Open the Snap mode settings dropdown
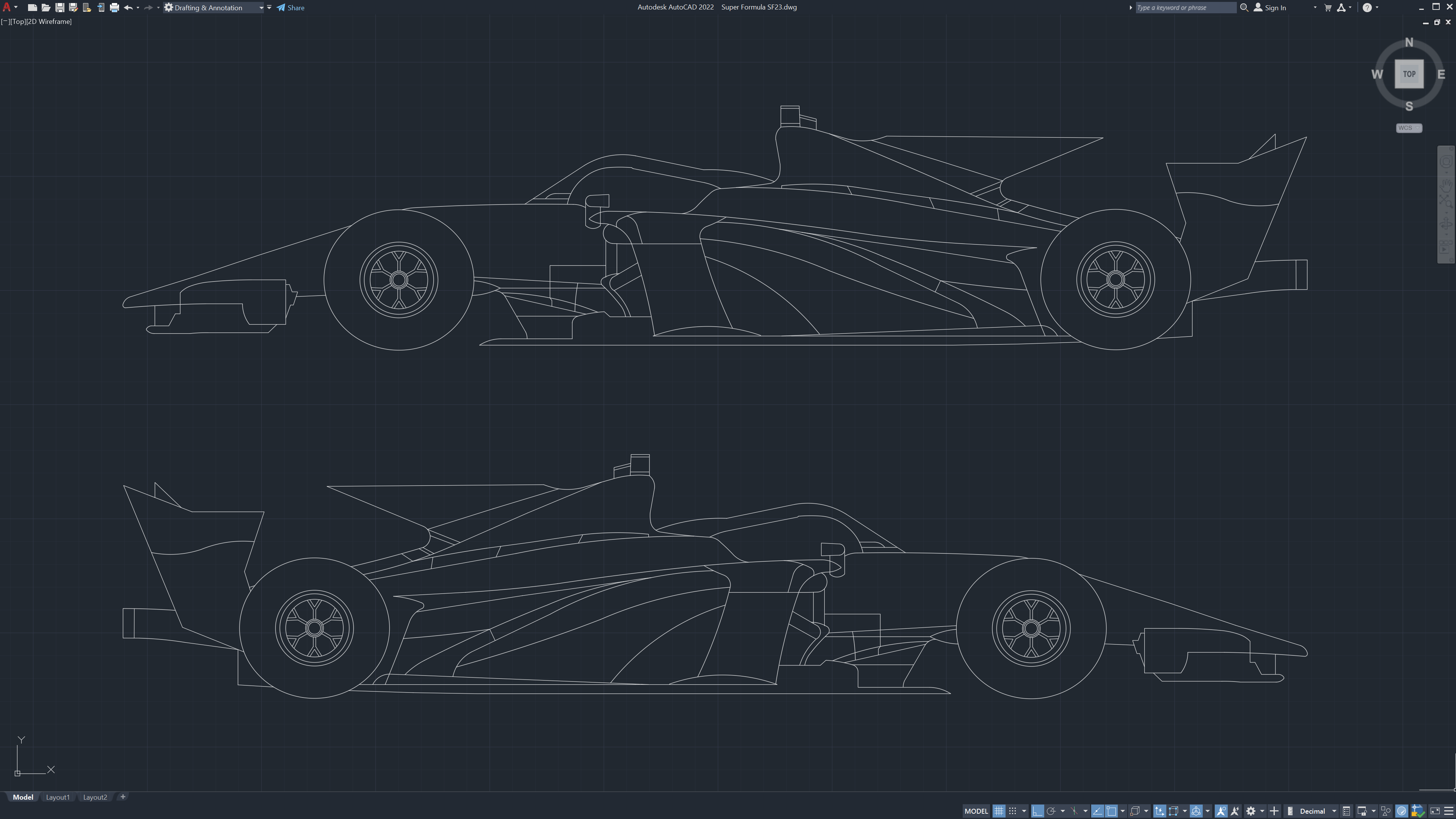The height and width of the screenshot is (819, 1456). point(1024,811)
